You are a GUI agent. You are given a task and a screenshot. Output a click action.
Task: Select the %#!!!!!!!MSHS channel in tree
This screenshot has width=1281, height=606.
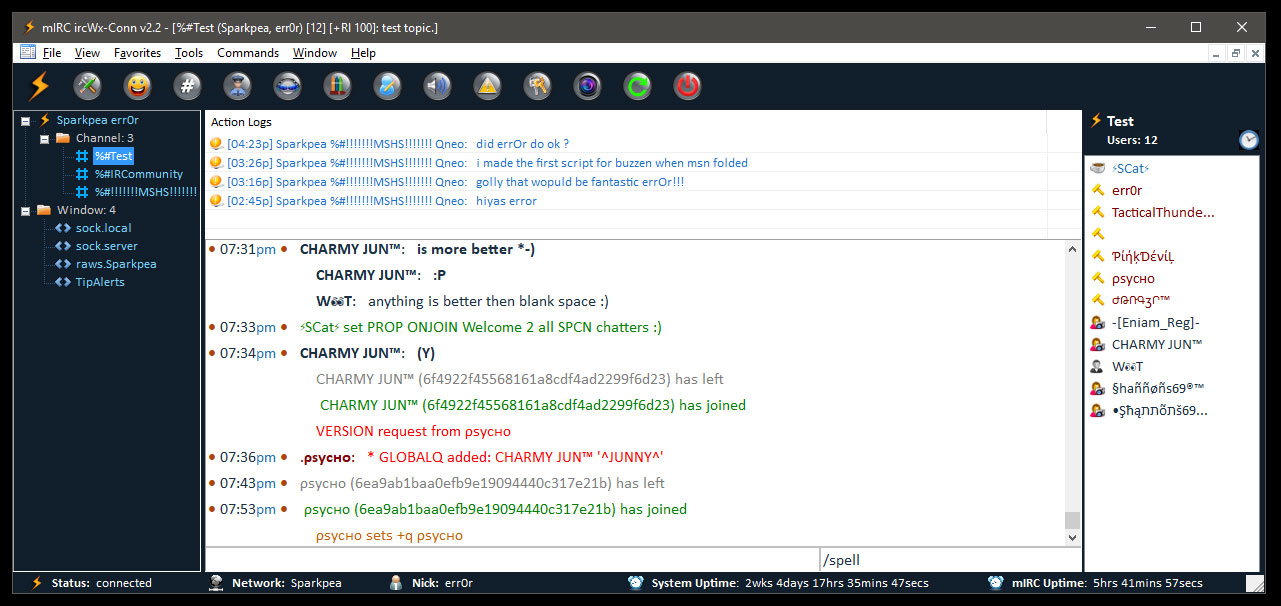tap(146, 192)
